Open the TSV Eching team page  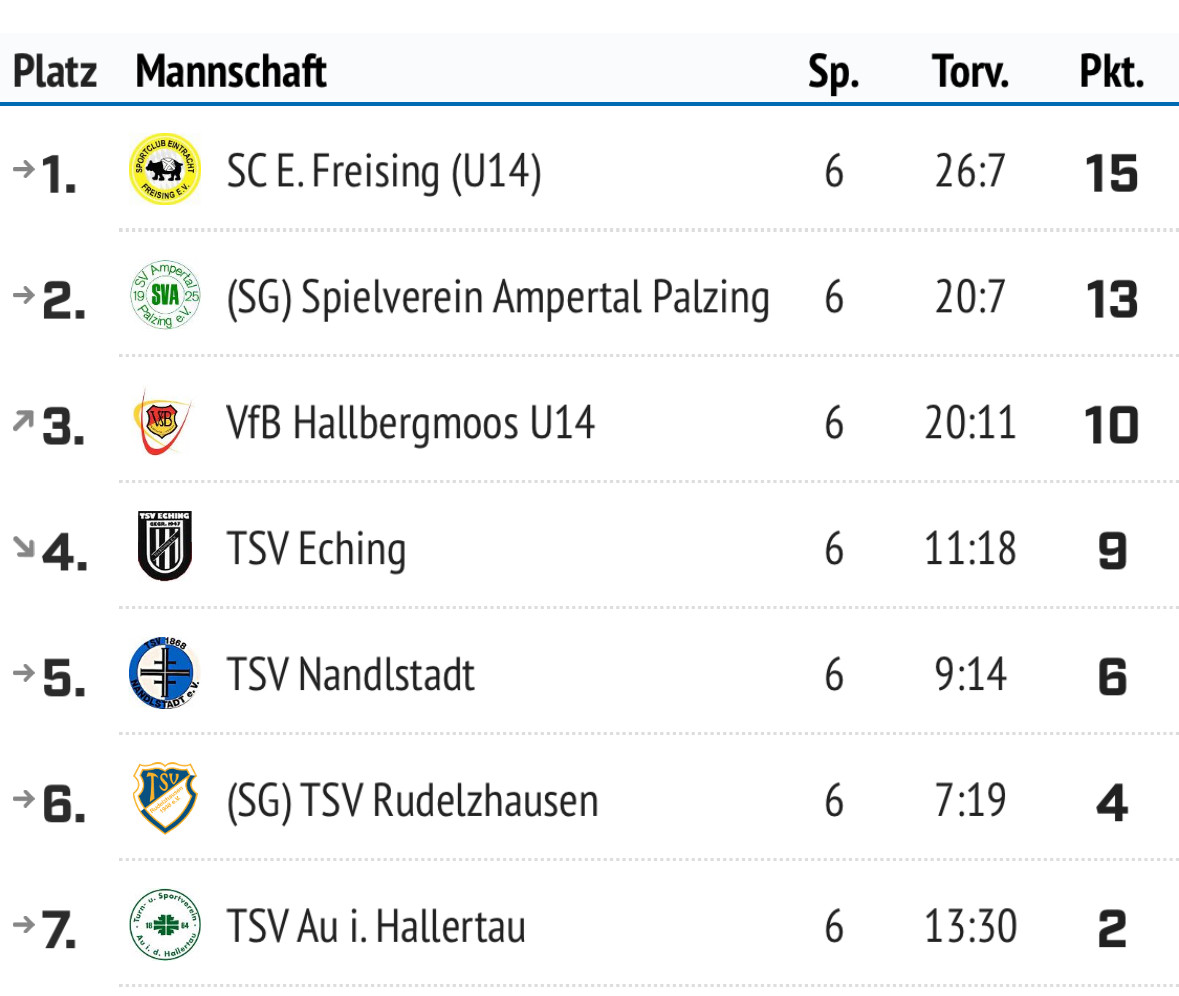tap(316, 549)
